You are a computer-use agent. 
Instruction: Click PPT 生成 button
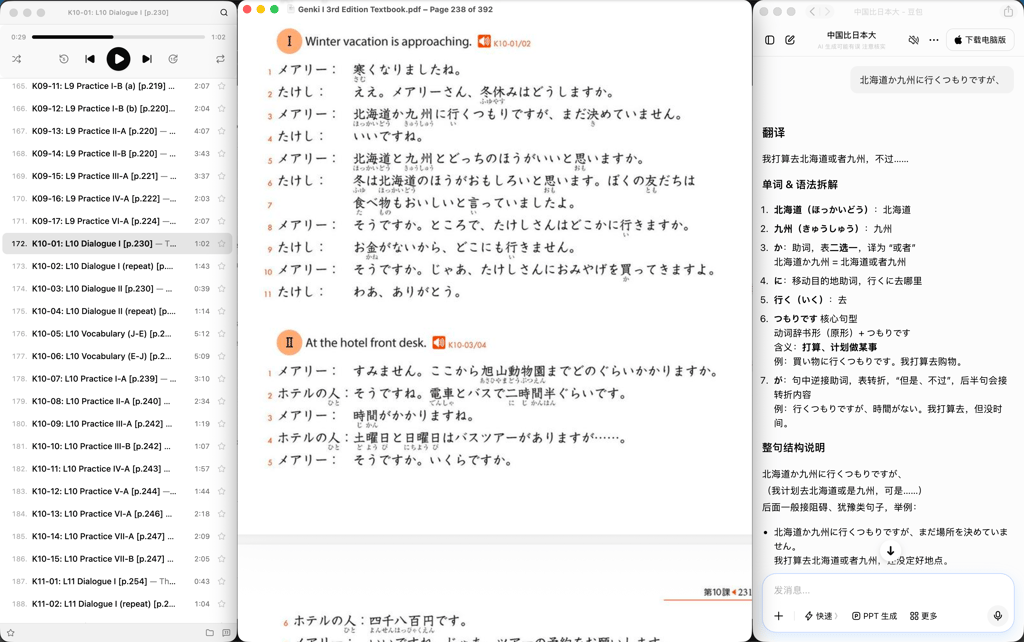[x=874, y=616]
